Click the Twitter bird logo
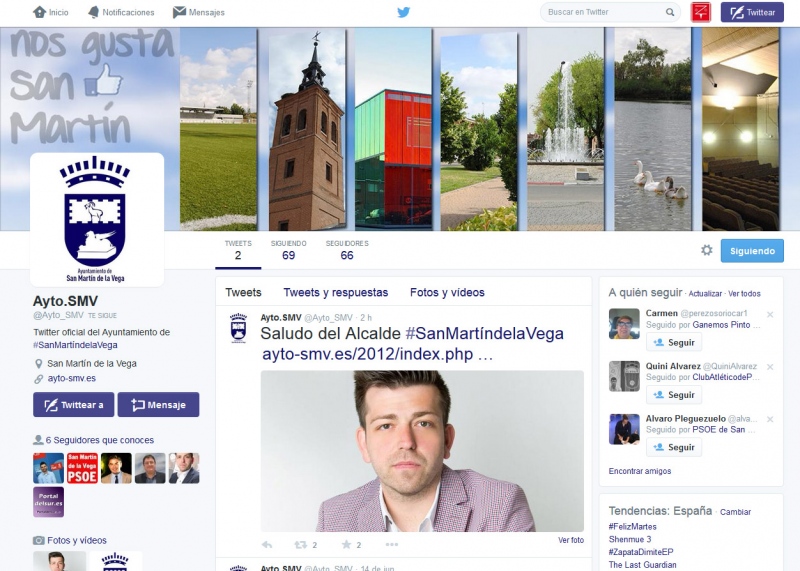This screenshot has width=800, height=571. 404,12
